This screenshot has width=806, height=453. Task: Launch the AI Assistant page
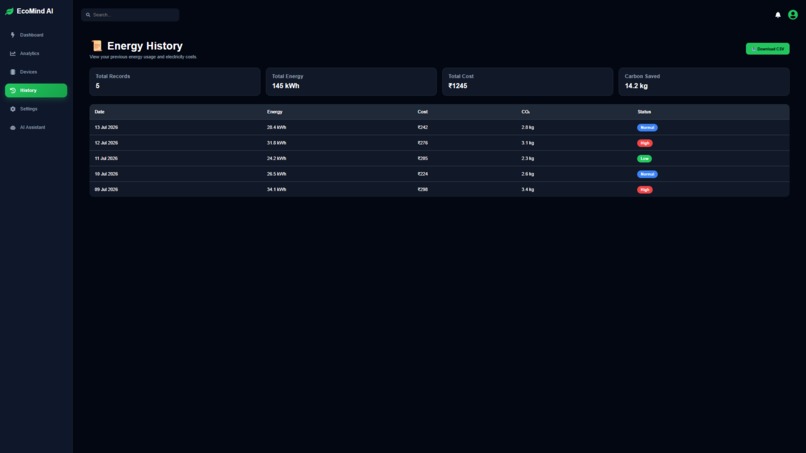click(x=36, y=128)
